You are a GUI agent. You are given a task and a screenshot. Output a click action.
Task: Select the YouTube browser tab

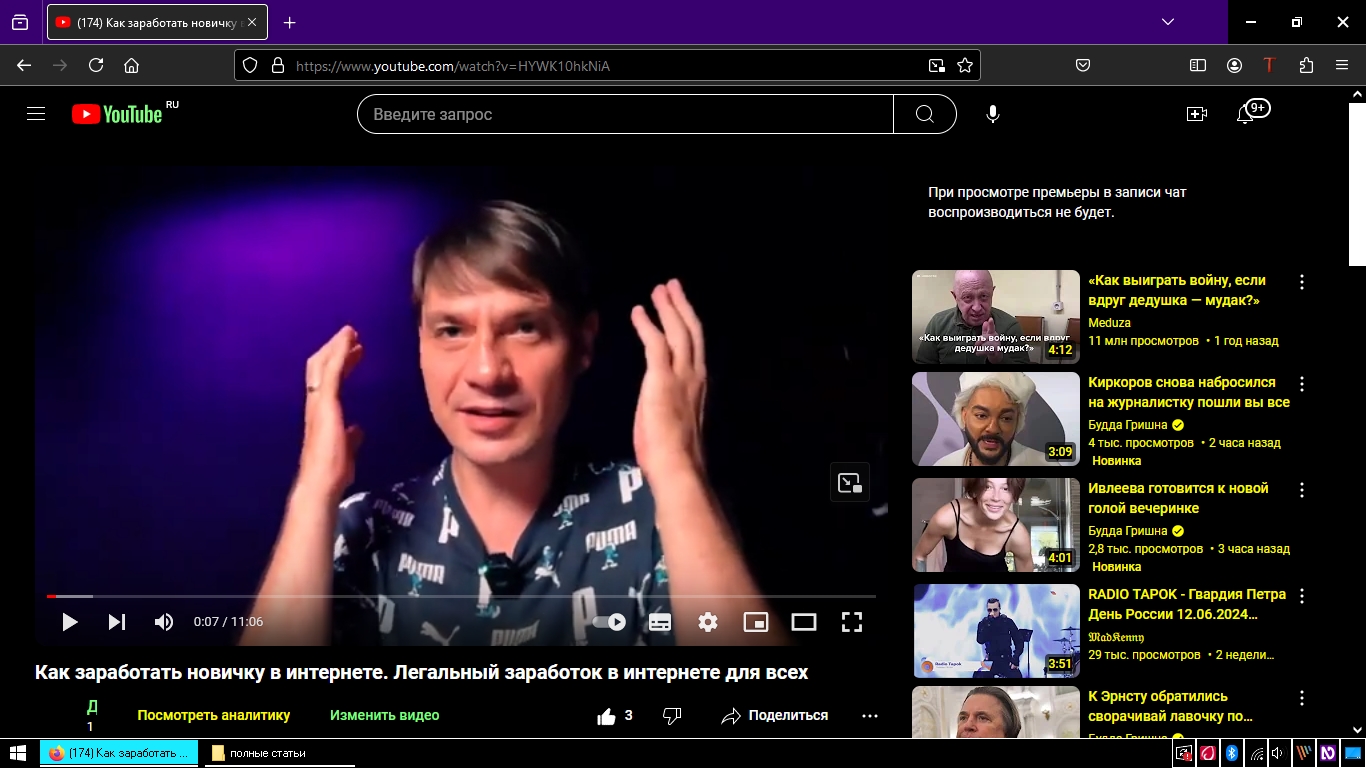158,22
